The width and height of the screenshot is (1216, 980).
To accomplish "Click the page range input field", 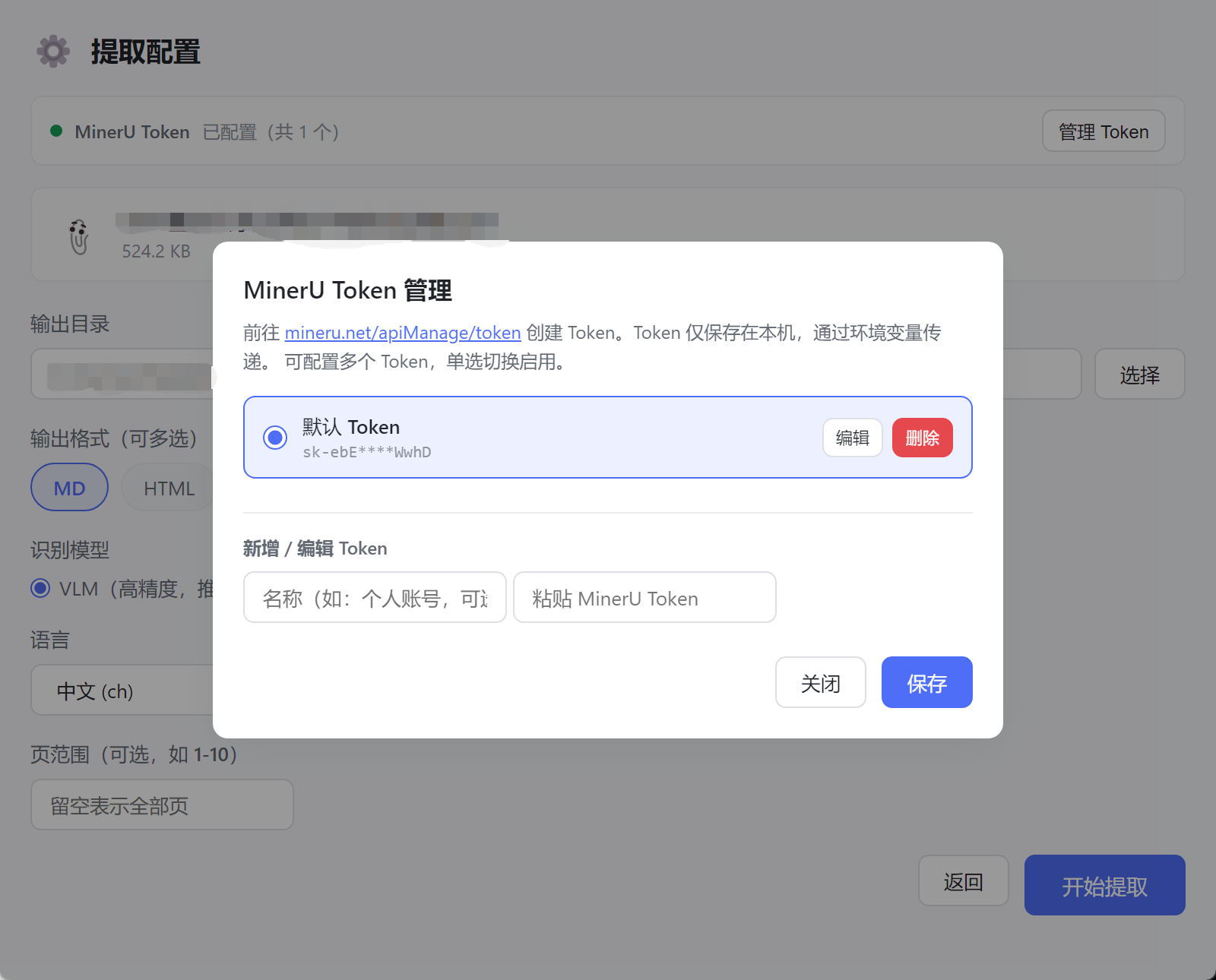I will click(x=162, y=805).
